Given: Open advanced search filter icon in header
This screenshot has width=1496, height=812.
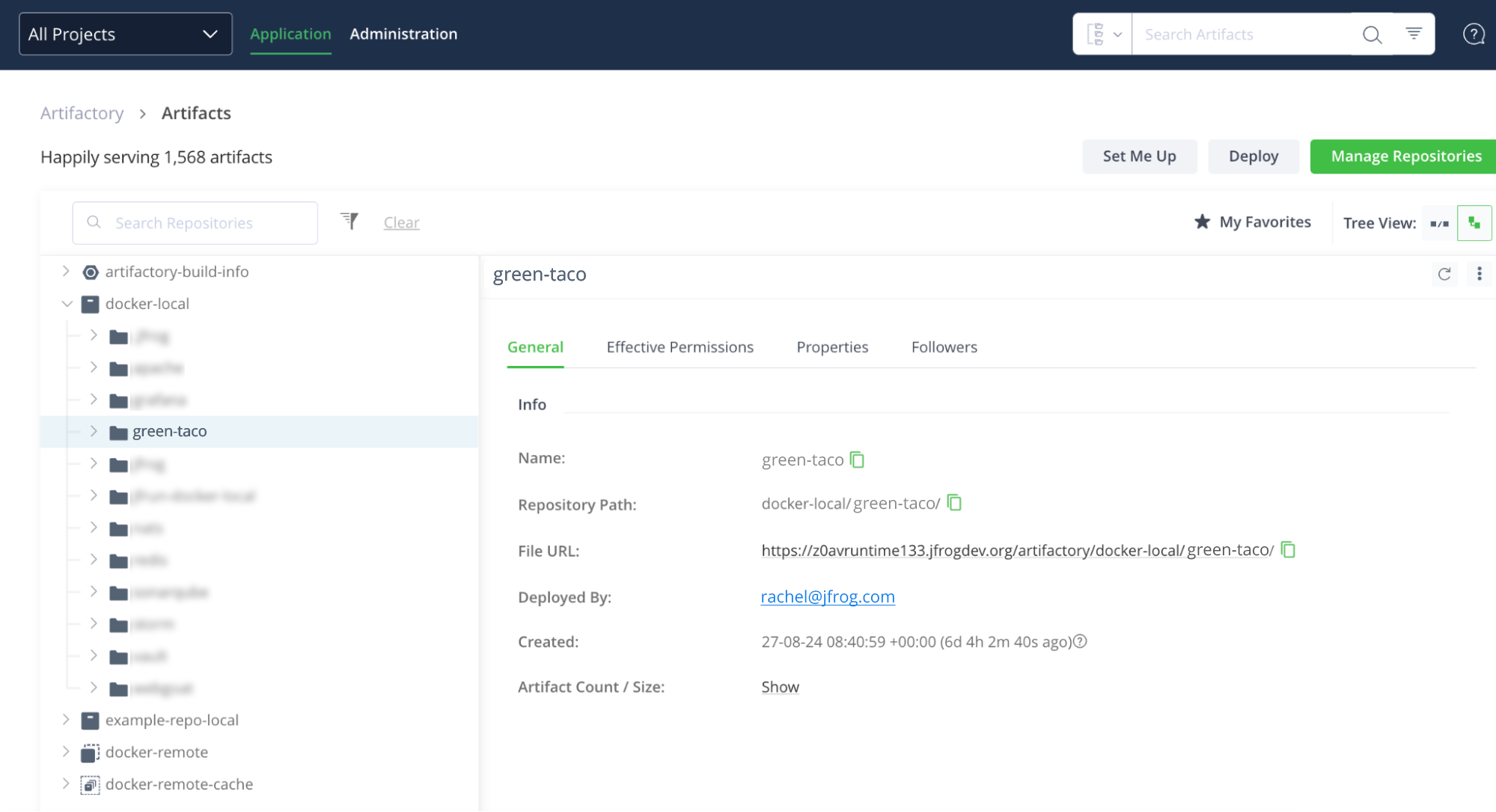Looking at the screenshot, I should coord(1414,34).
